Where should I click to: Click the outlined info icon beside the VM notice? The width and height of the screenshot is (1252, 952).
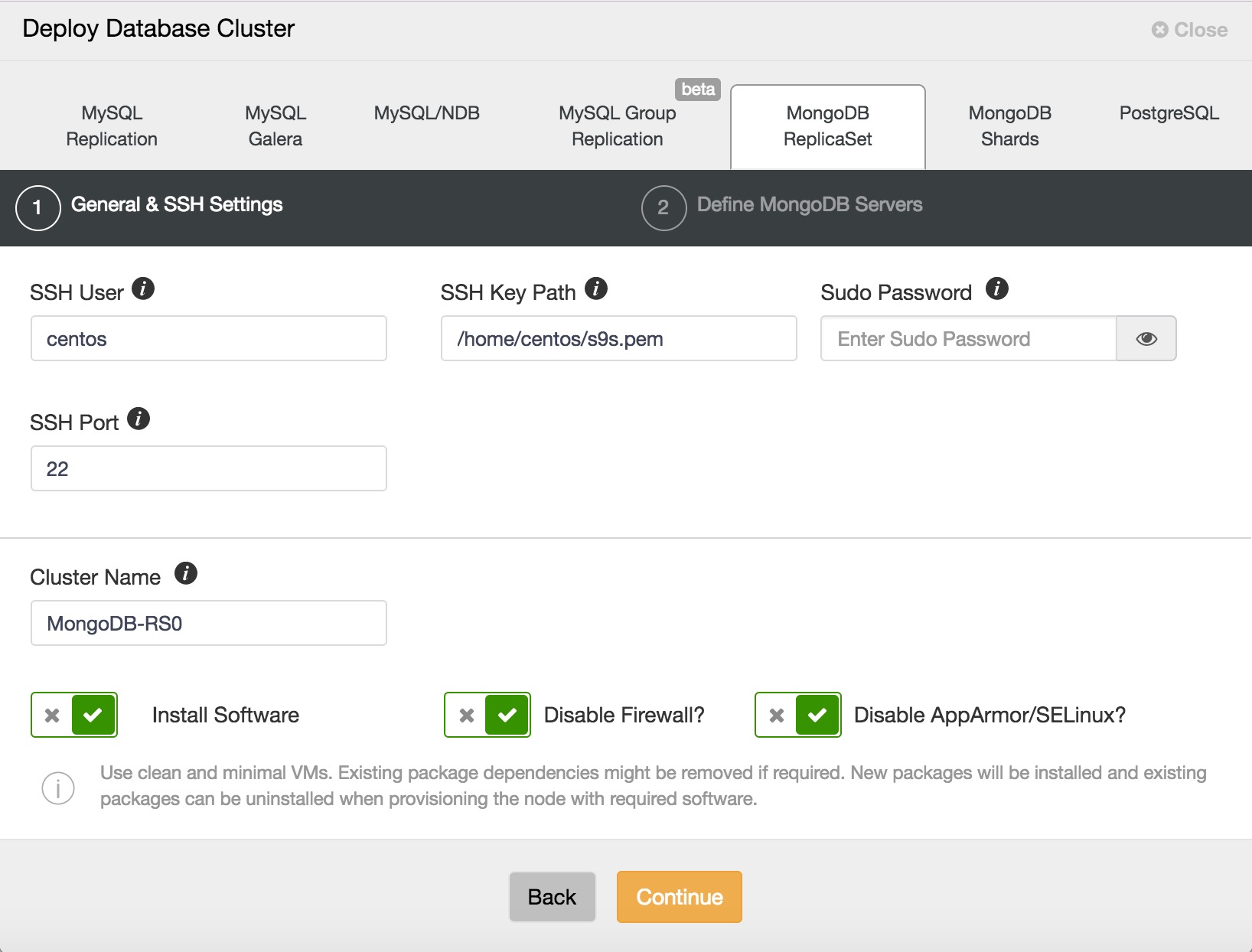click(58, 787)
